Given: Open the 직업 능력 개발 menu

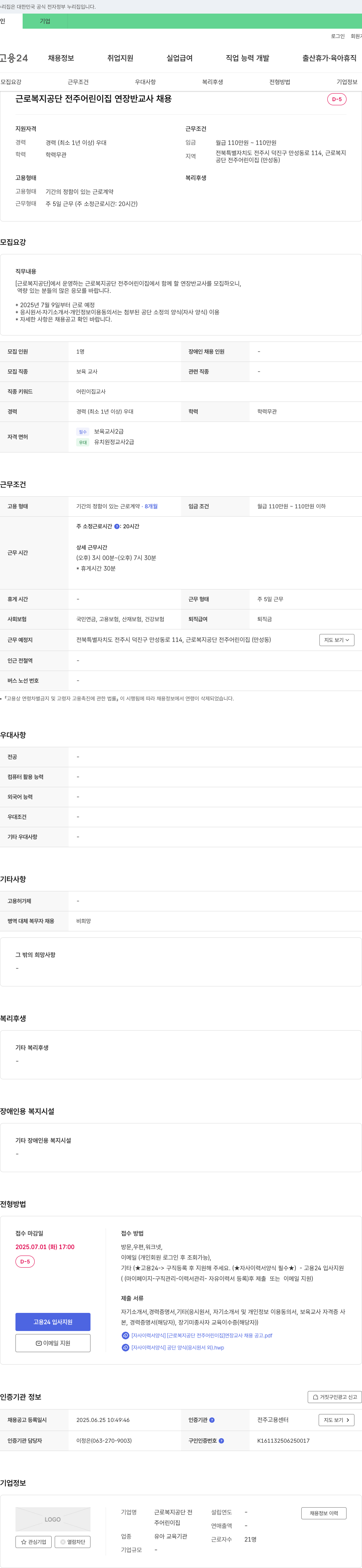Looking at the screenshot, I should click(x=248, y=58).
